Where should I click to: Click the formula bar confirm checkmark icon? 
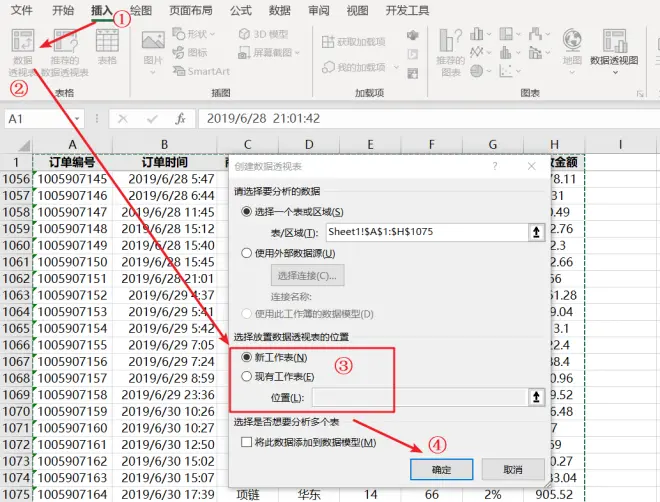(152, 119)
